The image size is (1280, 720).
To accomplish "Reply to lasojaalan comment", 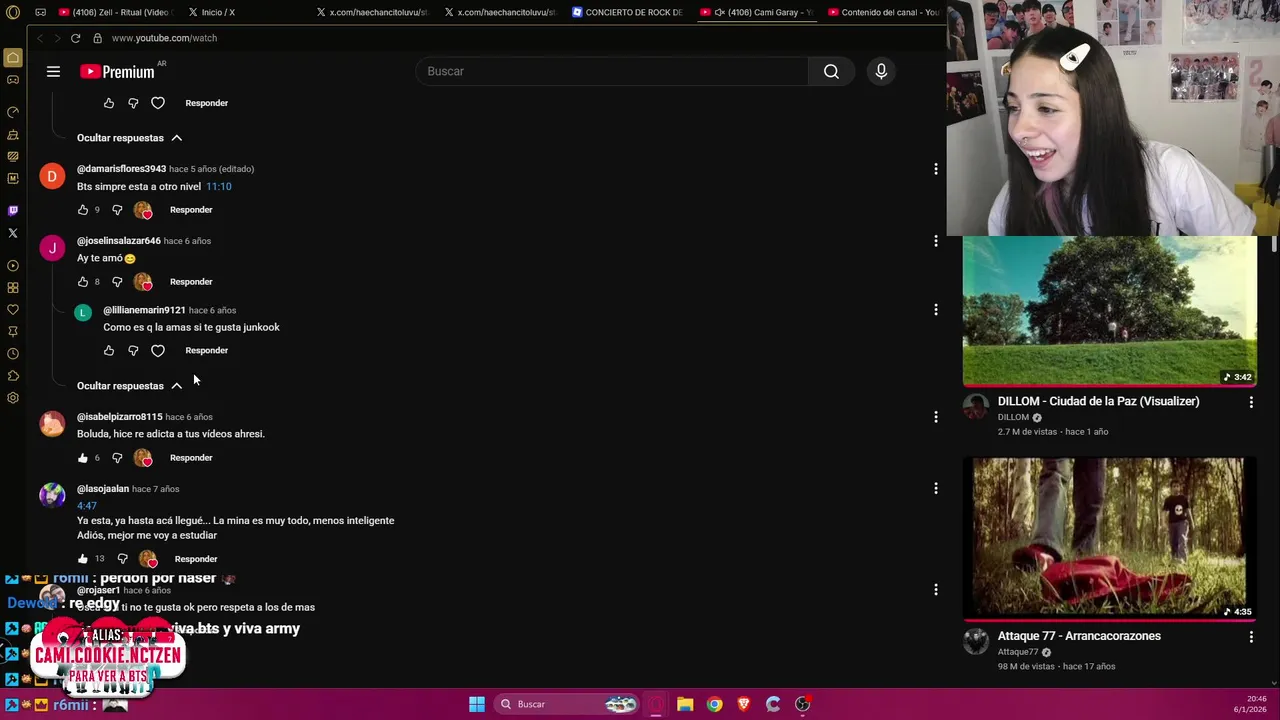I will pyautogui.click(x=196, y=559).
